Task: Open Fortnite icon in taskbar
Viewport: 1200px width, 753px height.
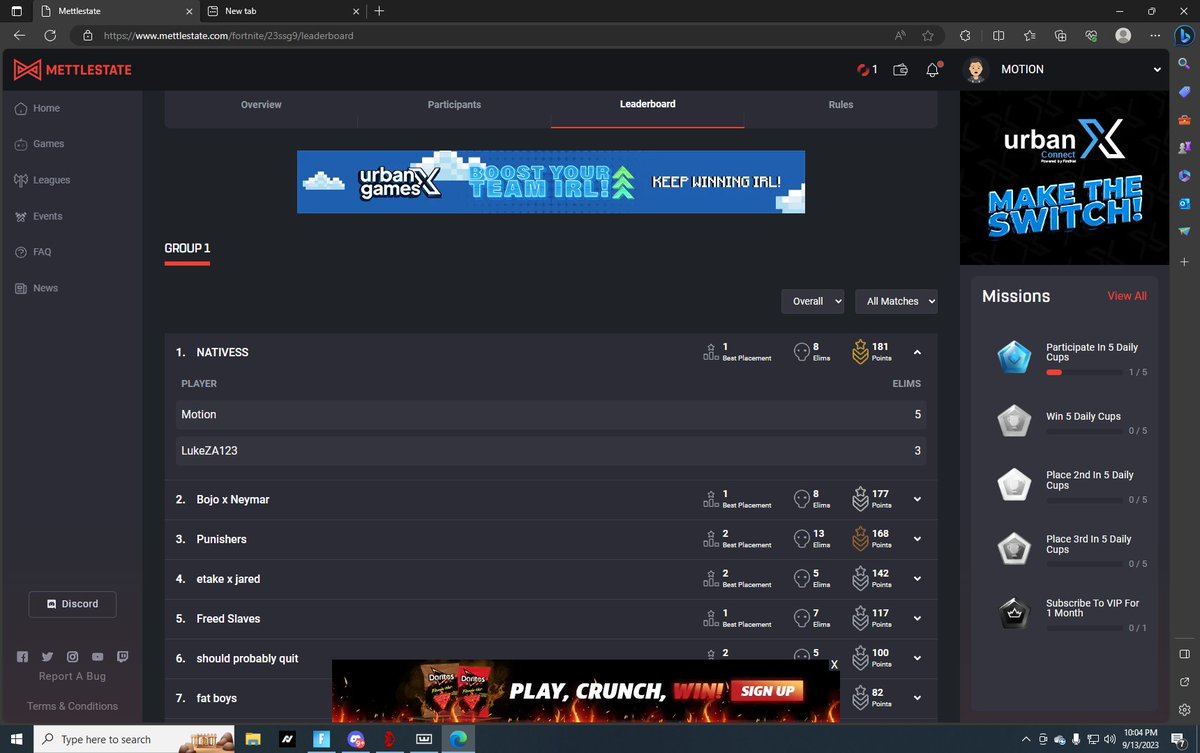Action: (x=322, y=739)
